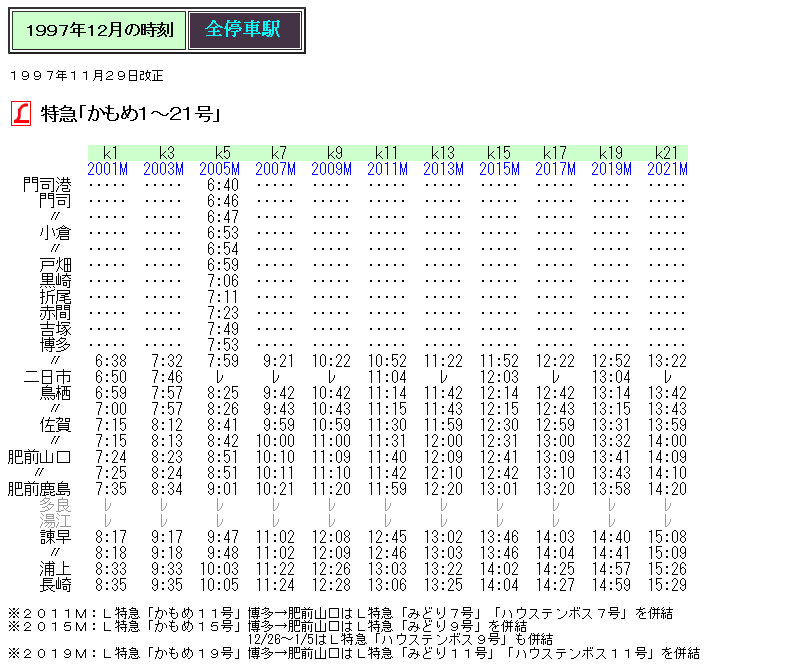Click the 12:08 諫早 arrival of k9
Screen dimensions: 810x670
(x=331, y=537)
